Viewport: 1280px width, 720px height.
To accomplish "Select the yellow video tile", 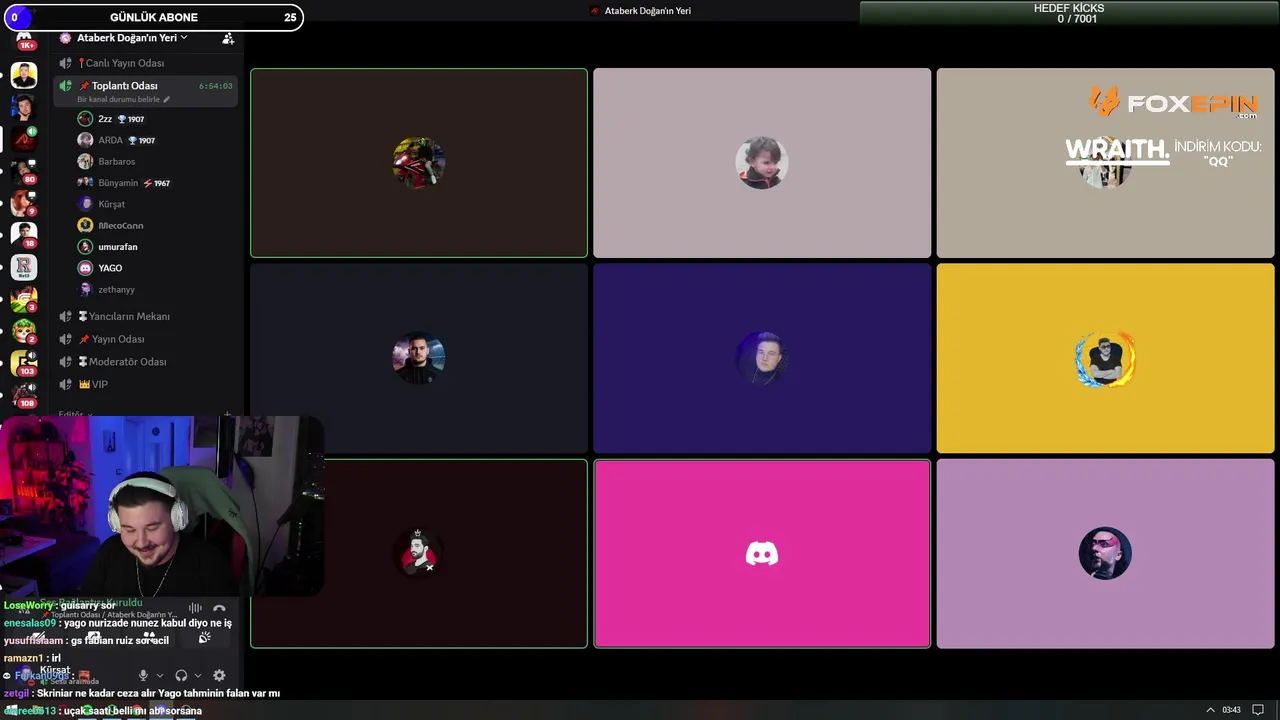I will tap(1105, 358).
